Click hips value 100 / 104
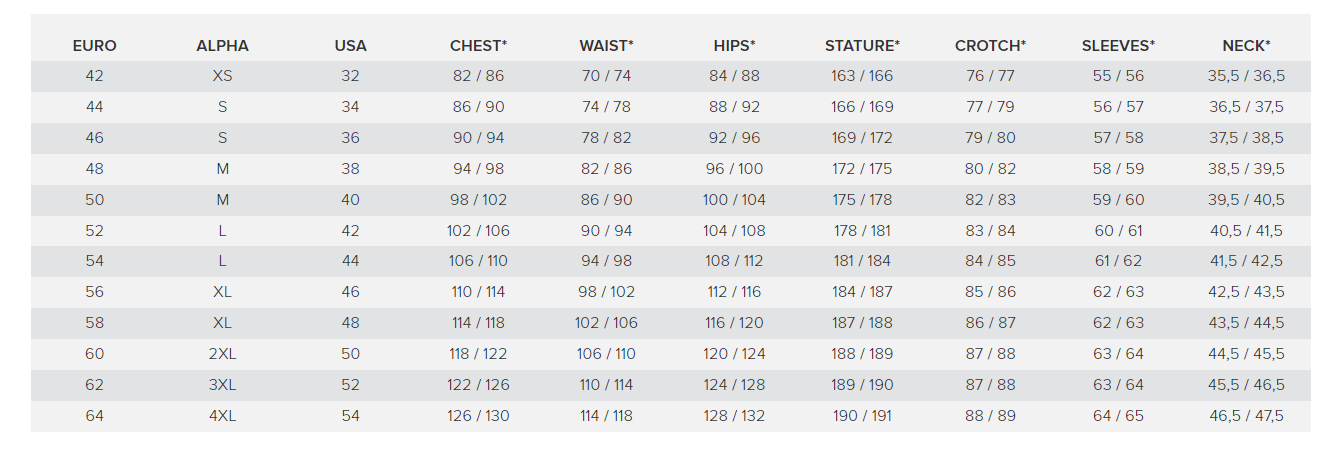The image size is (1343, 450). click(734, 200)
